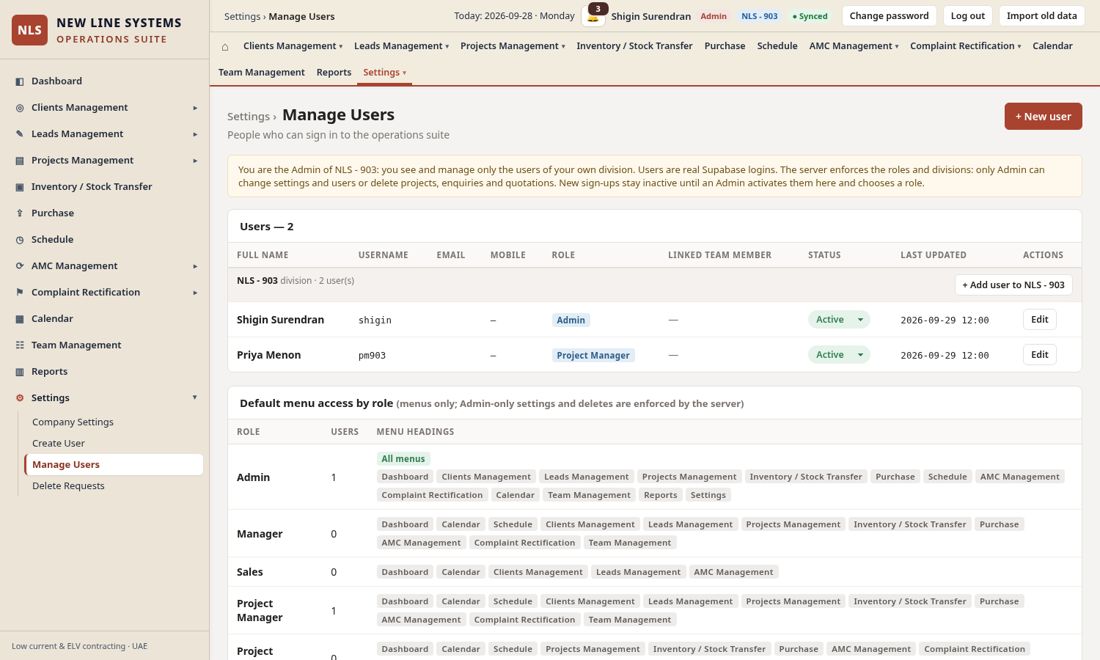Image resolution: width=1100 pixels, height=660 pixels.
Task: Click the Project Manager role tag for Priya Menon
Action: (593, 356)
